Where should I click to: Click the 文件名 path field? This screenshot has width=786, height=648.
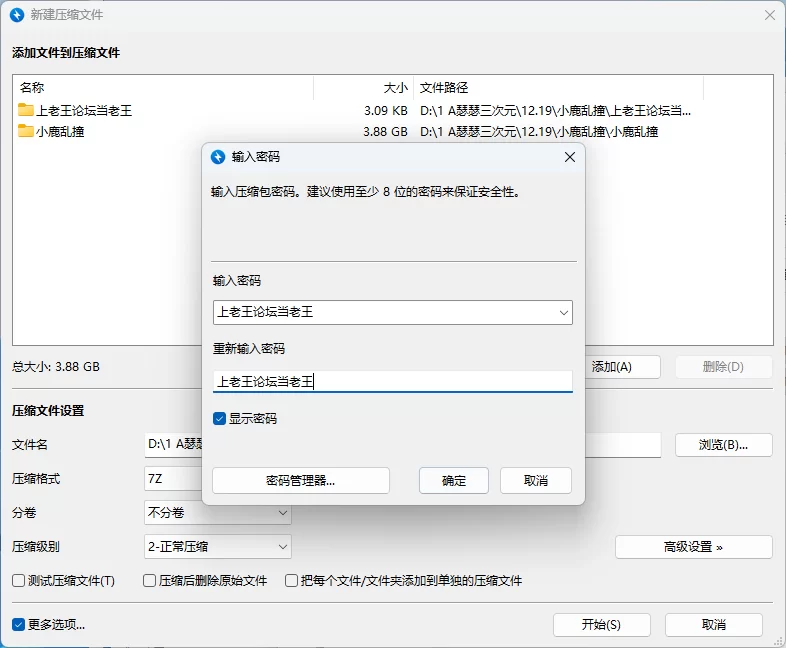coord(173,445)
